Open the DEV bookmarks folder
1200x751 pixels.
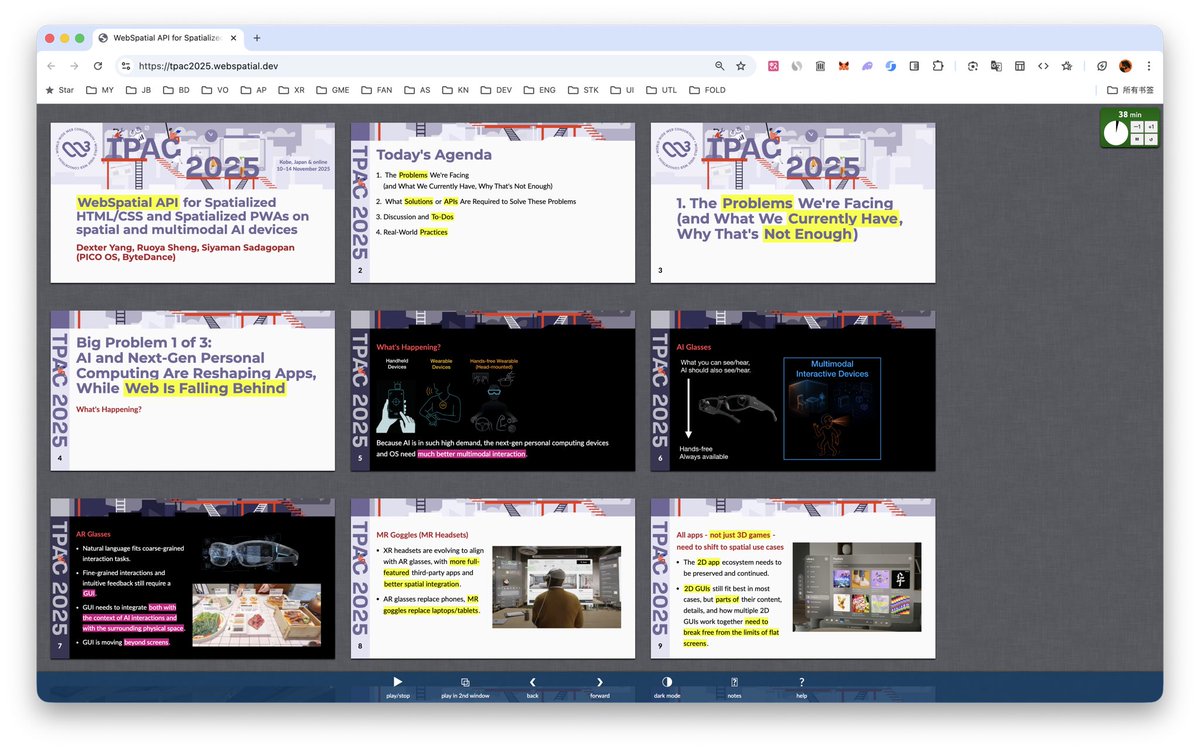click(x=497, y=90)
